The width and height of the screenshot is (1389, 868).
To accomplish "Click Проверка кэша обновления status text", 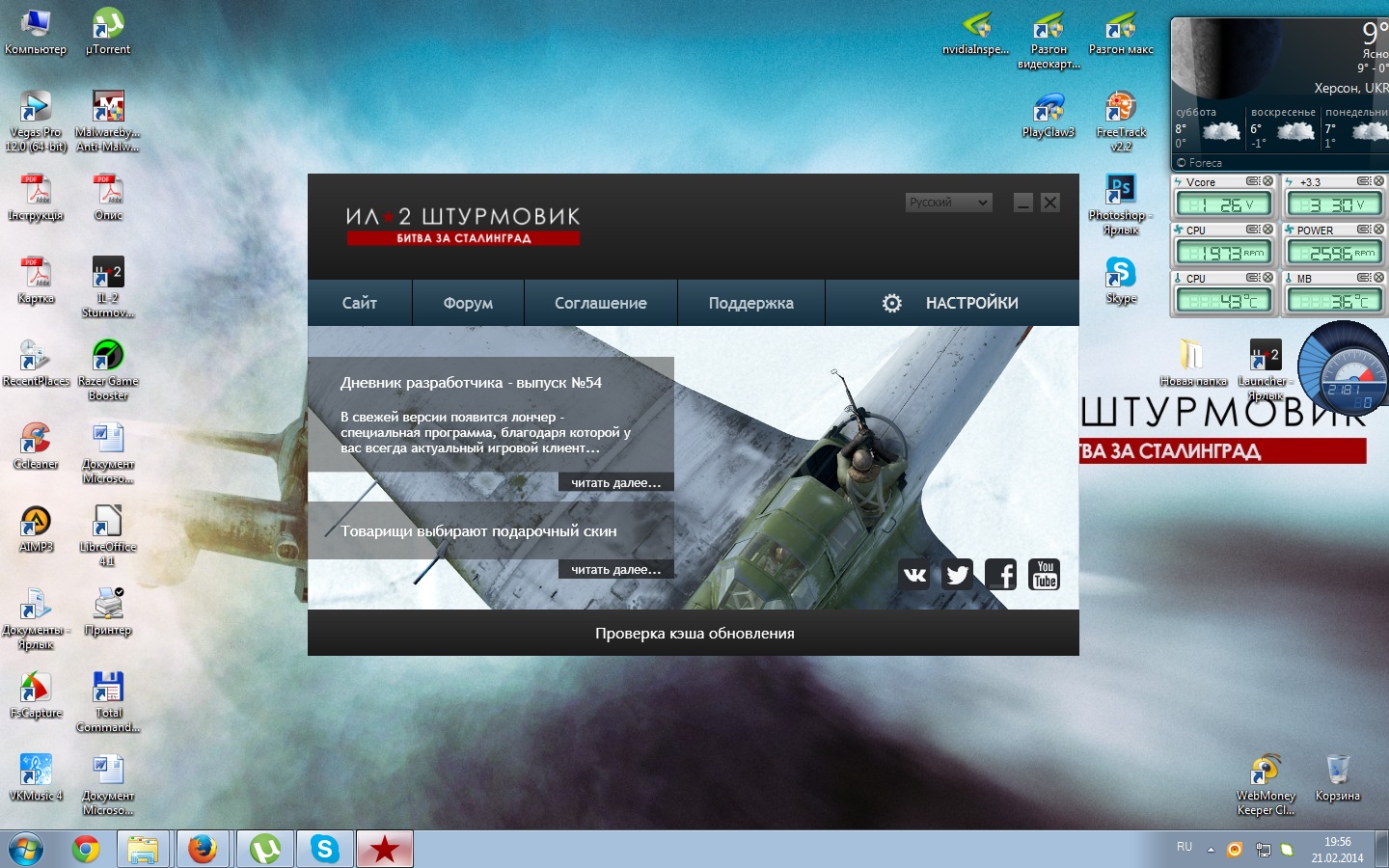I will pos(694,634).
